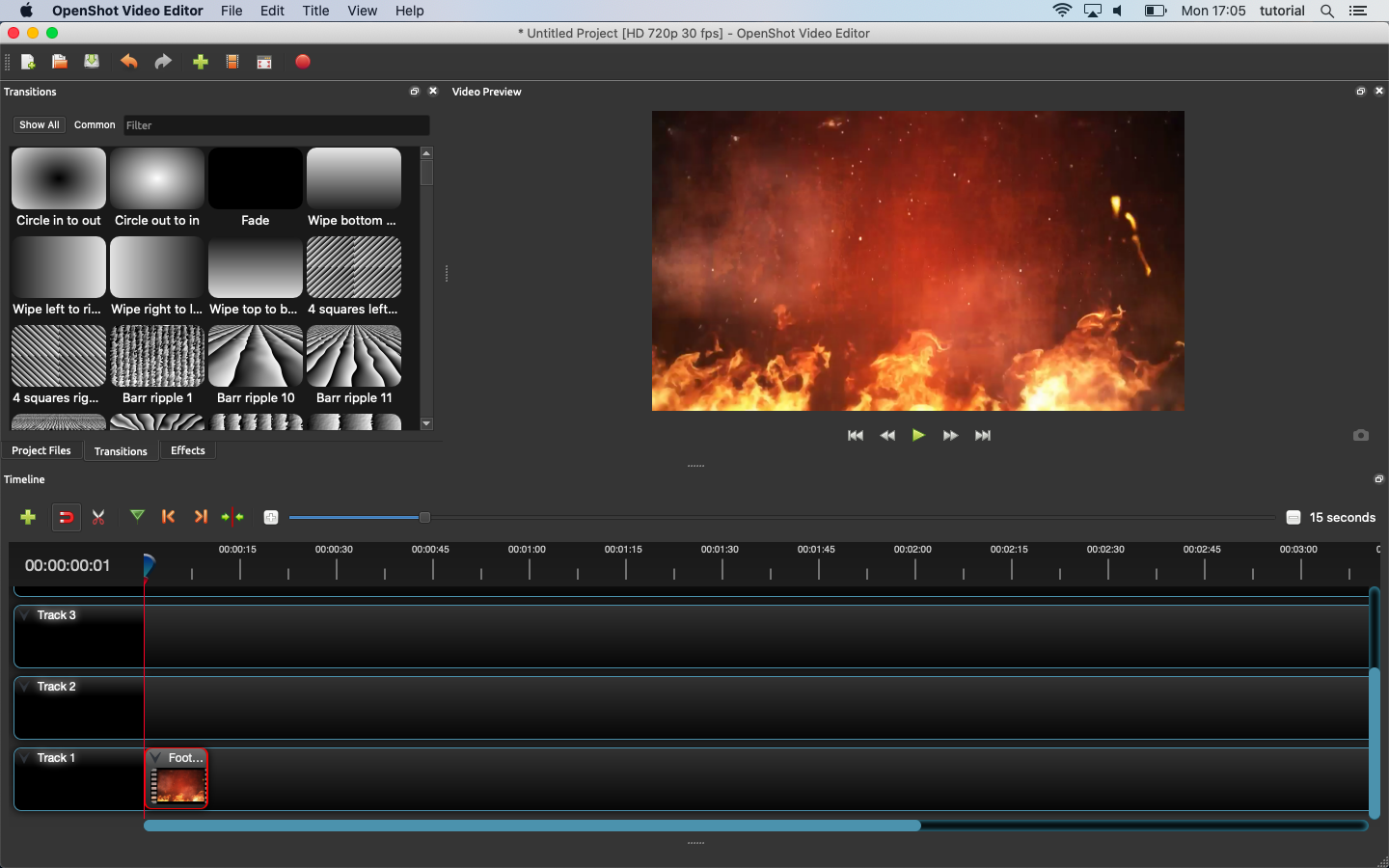Click the Save Project icon
1389x868 pixels.
(x=92, y=62)
